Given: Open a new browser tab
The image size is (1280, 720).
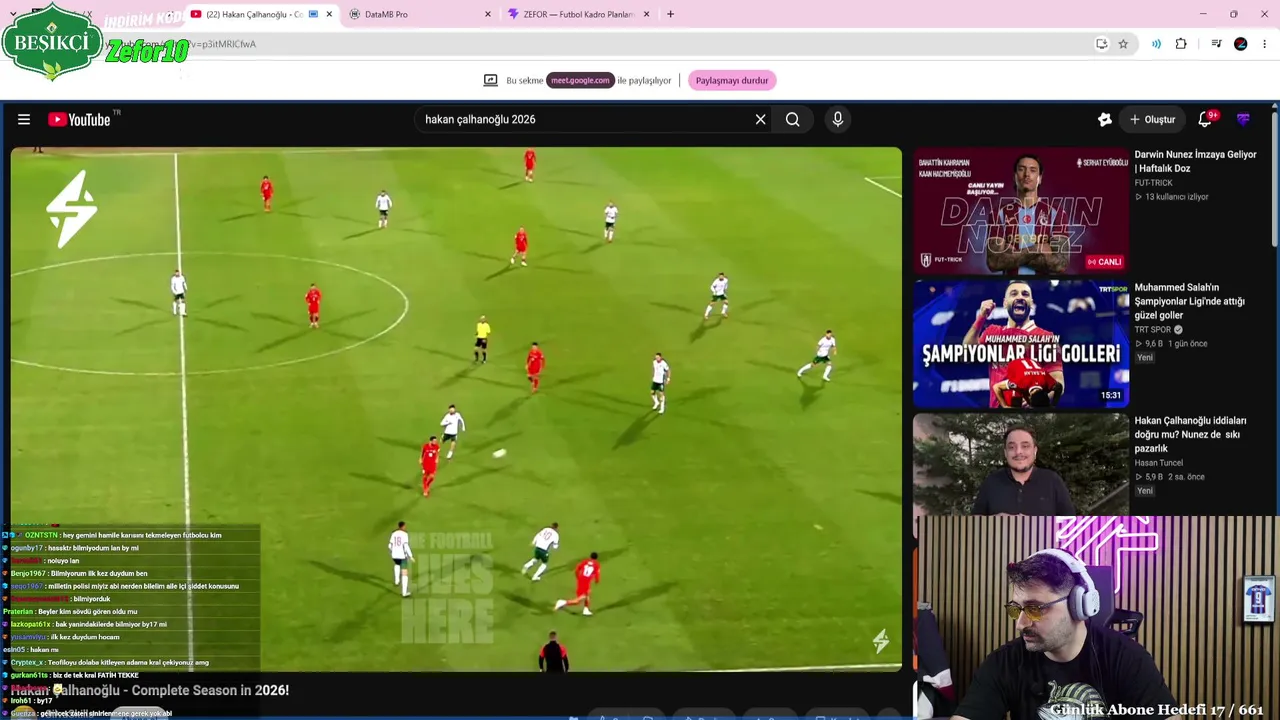Looking at the screenshot, I should point(670,14).
